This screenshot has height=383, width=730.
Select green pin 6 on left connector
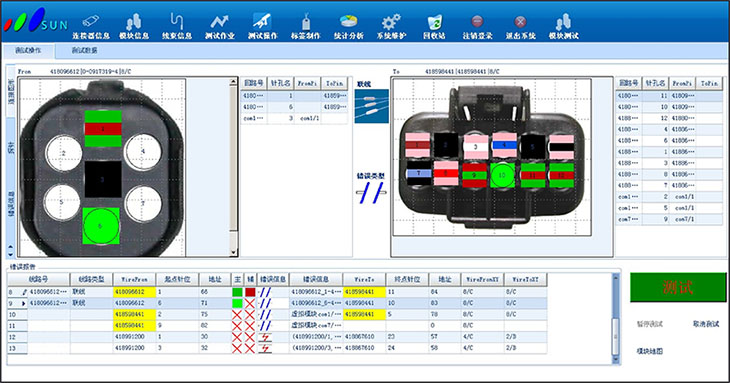pyautogui.click(x=101, y=226)
